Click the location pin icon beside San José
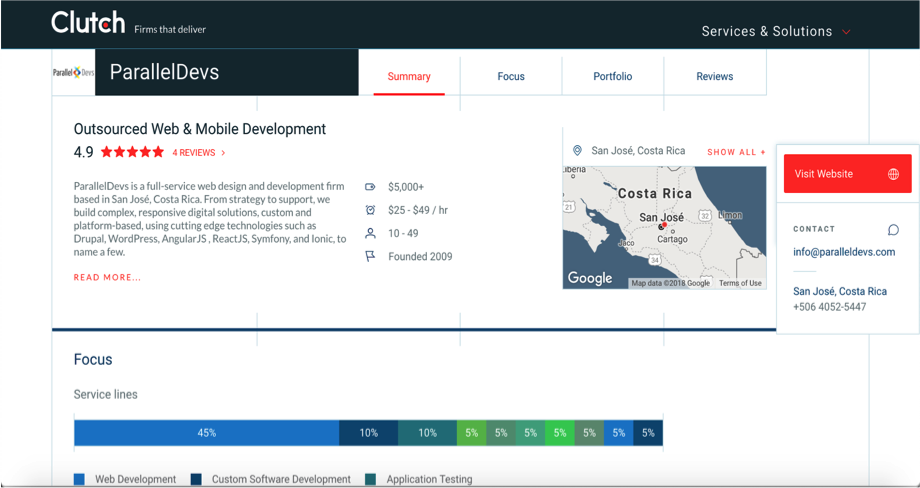 (x=577, y=151)
